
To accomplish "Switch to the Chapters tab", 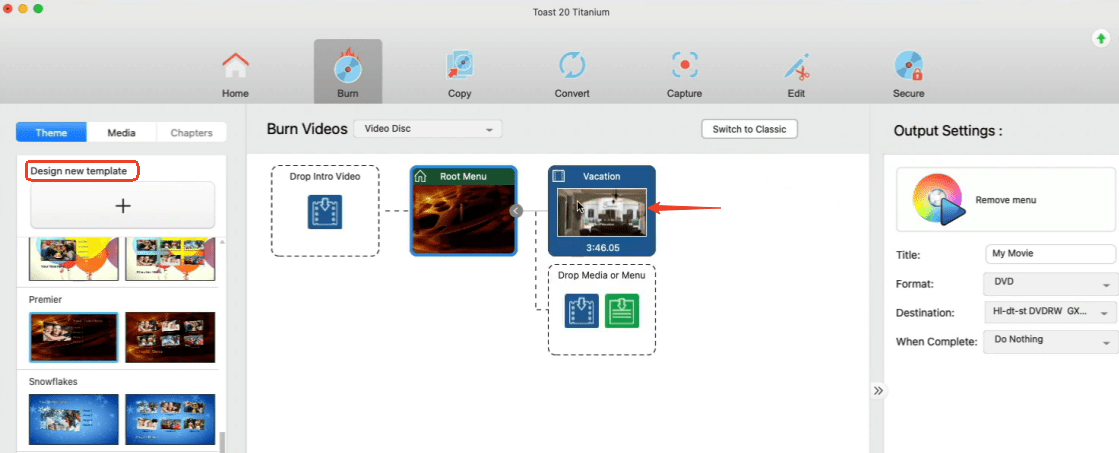I will point(191,132).
